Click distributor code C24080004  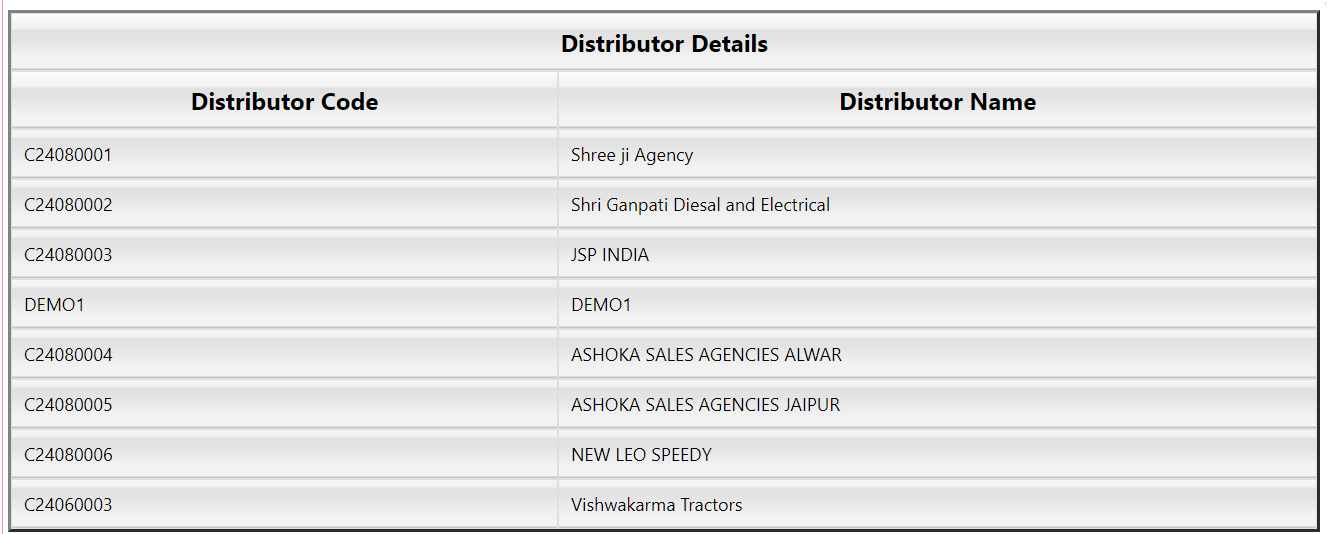pos(68,355)
